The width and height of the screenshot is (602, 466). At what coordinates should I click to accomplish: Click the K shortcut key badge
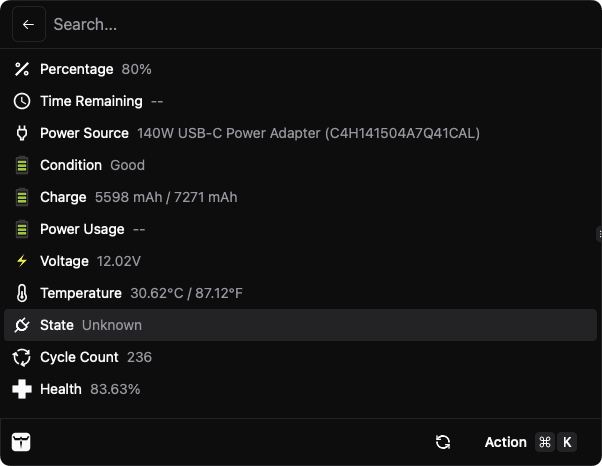(567, 442)
